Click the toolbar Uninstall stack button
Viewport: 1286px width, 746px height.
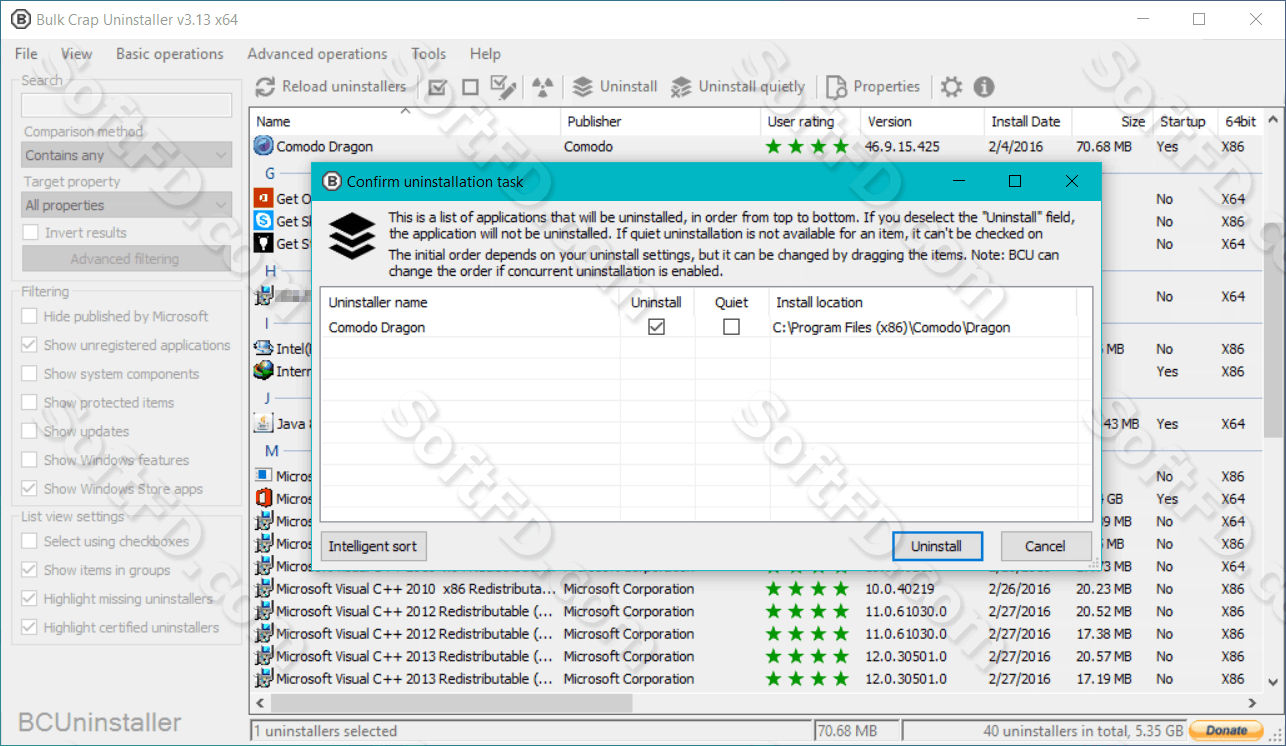[x=614, y=87]
